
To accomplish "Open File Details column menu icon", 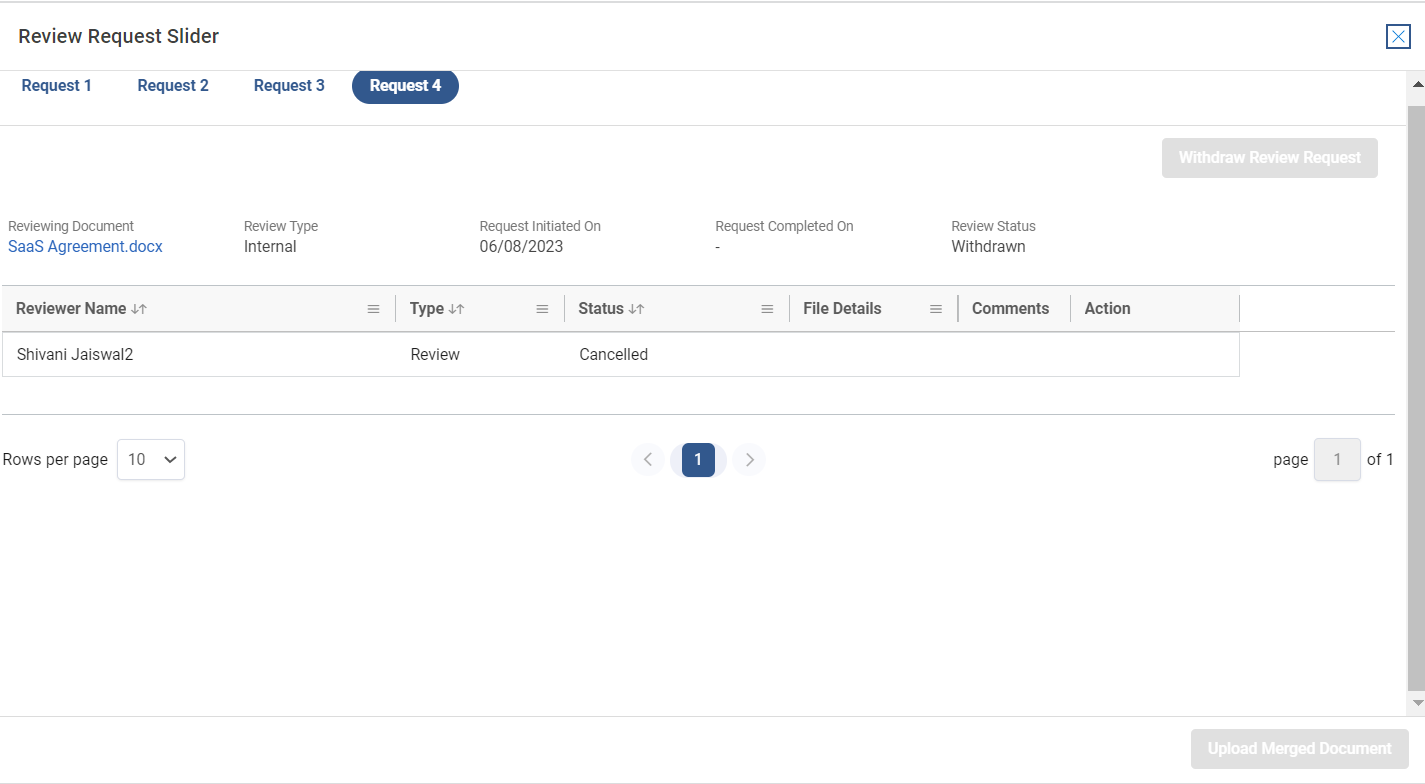I will coord(936,309).
